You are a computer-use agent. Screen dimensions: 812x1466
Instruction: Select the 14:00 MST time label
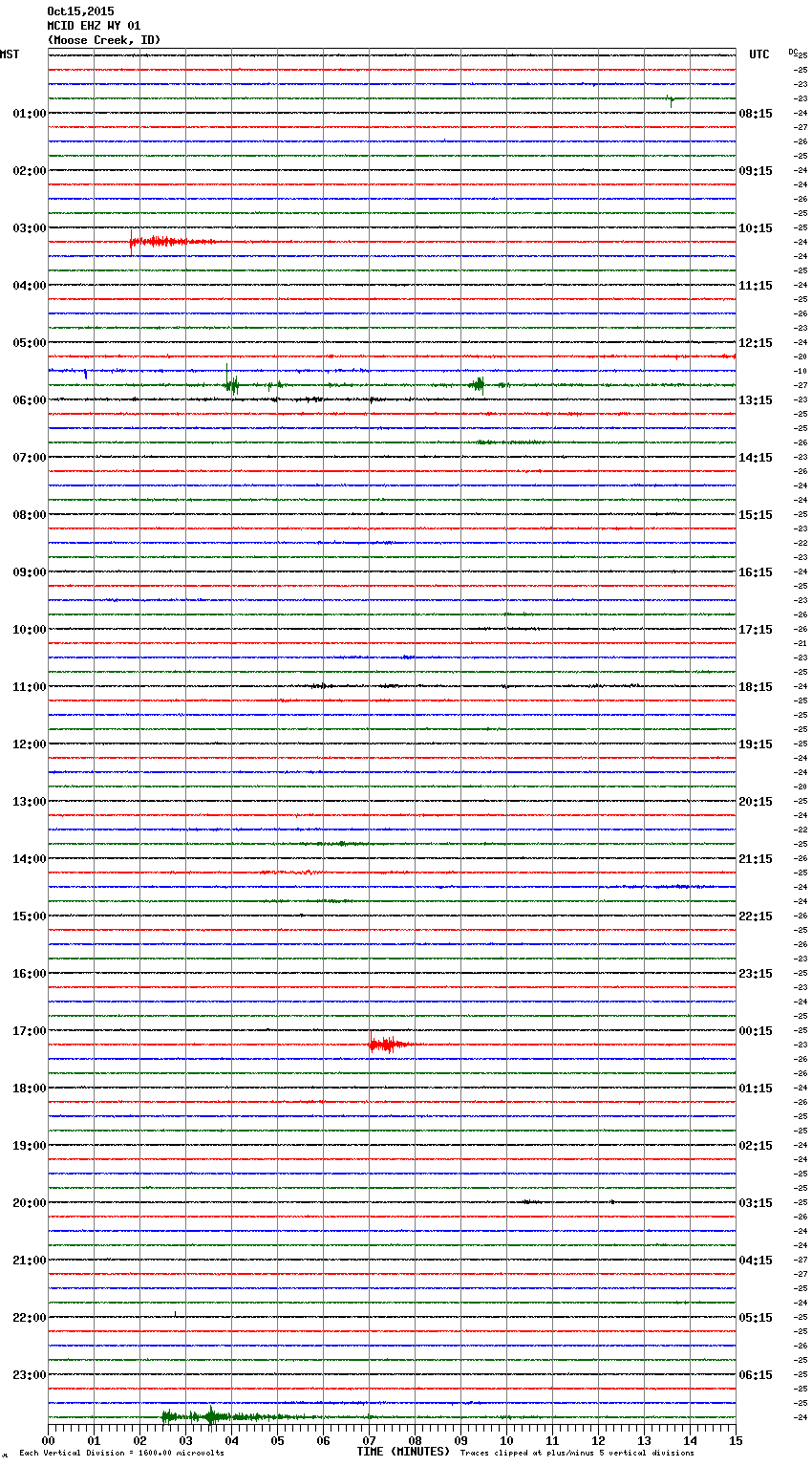29,859
